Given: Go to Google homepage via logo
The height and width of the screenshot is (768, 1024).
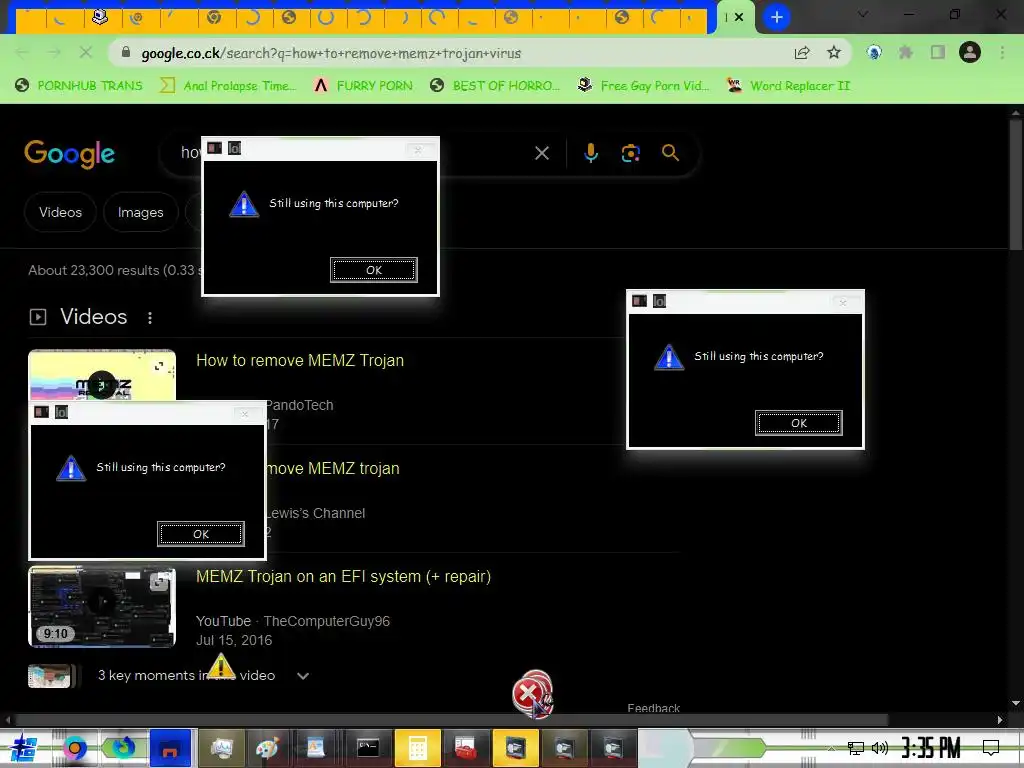Looking at the screenshot, I should (x=69, y=154).
